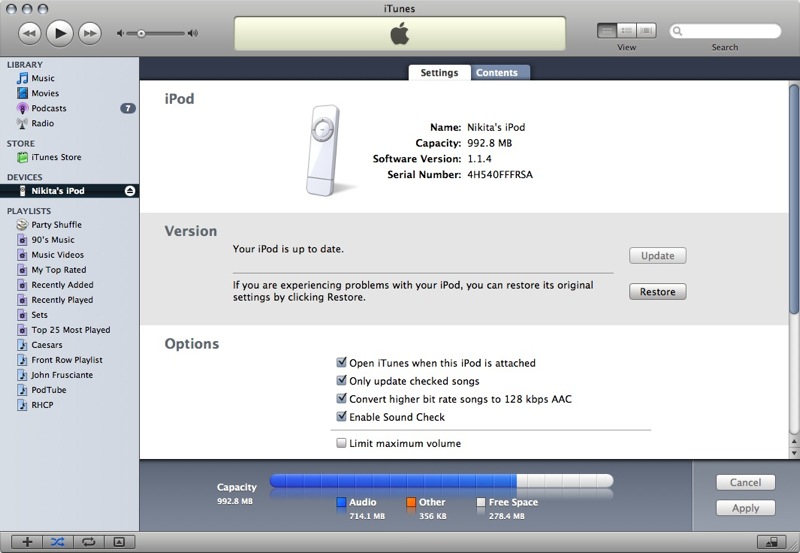Mute via the low volume speaker icon

point(120,34)
